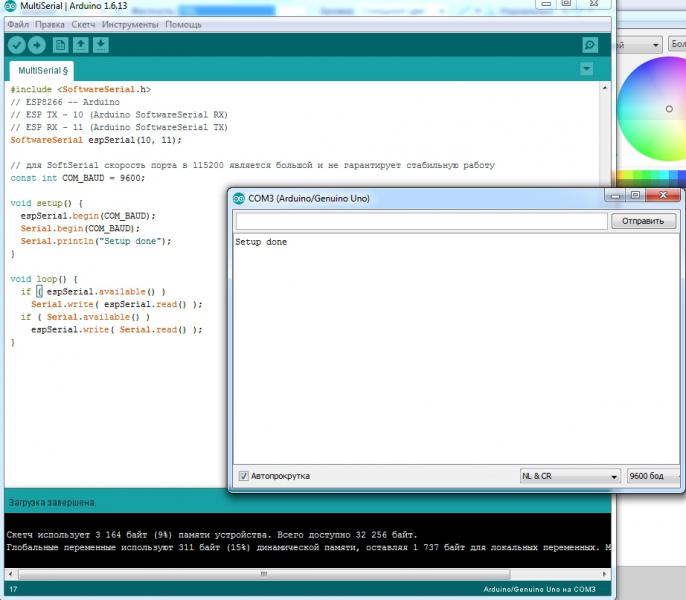Click the '#include <SoftwareSerial.h>' code line
This screenshot has width=686, height=600.
pyautogui.click(x=80, y=89)
